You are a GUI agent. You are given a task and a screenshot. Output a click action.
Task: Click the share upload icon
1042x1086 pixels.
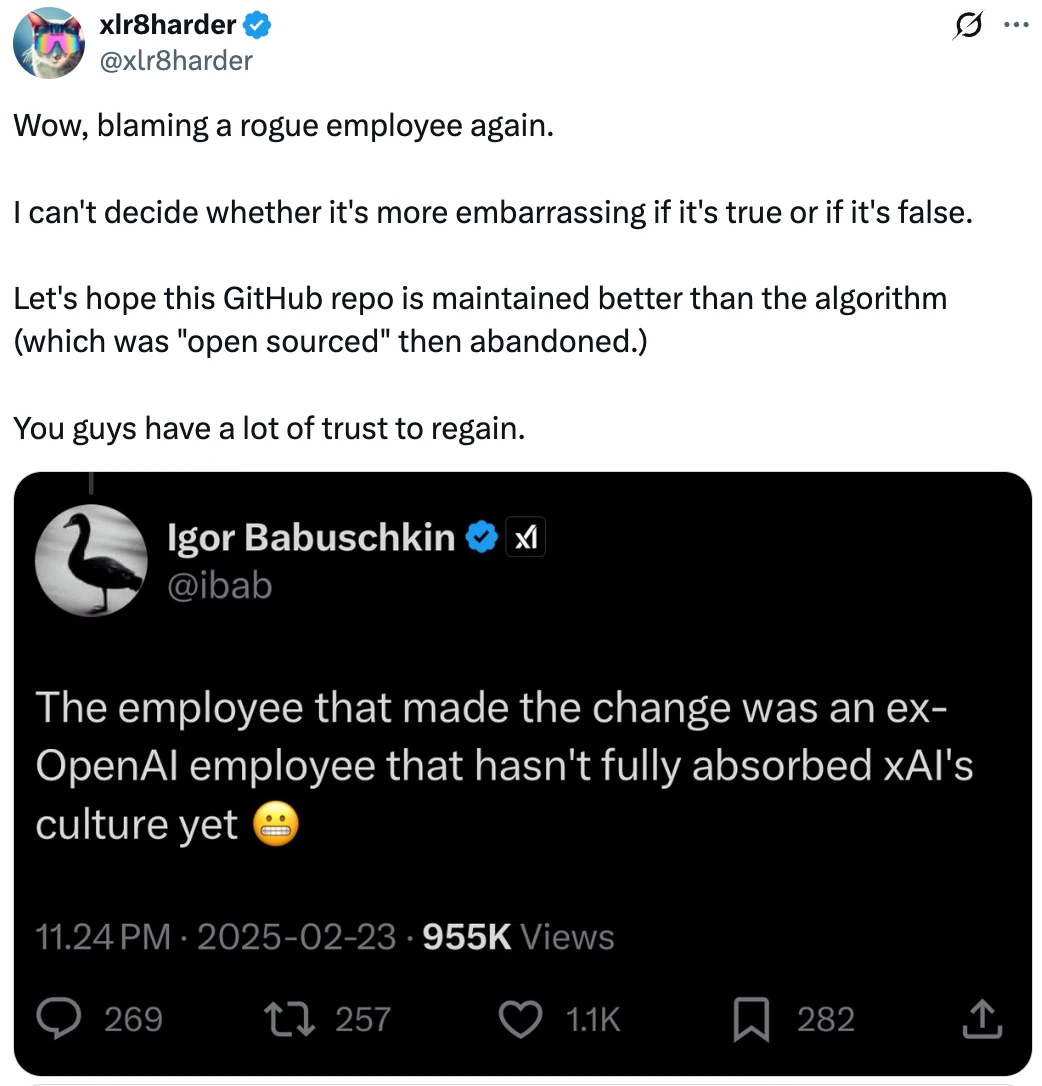[x=982, y=1018]
